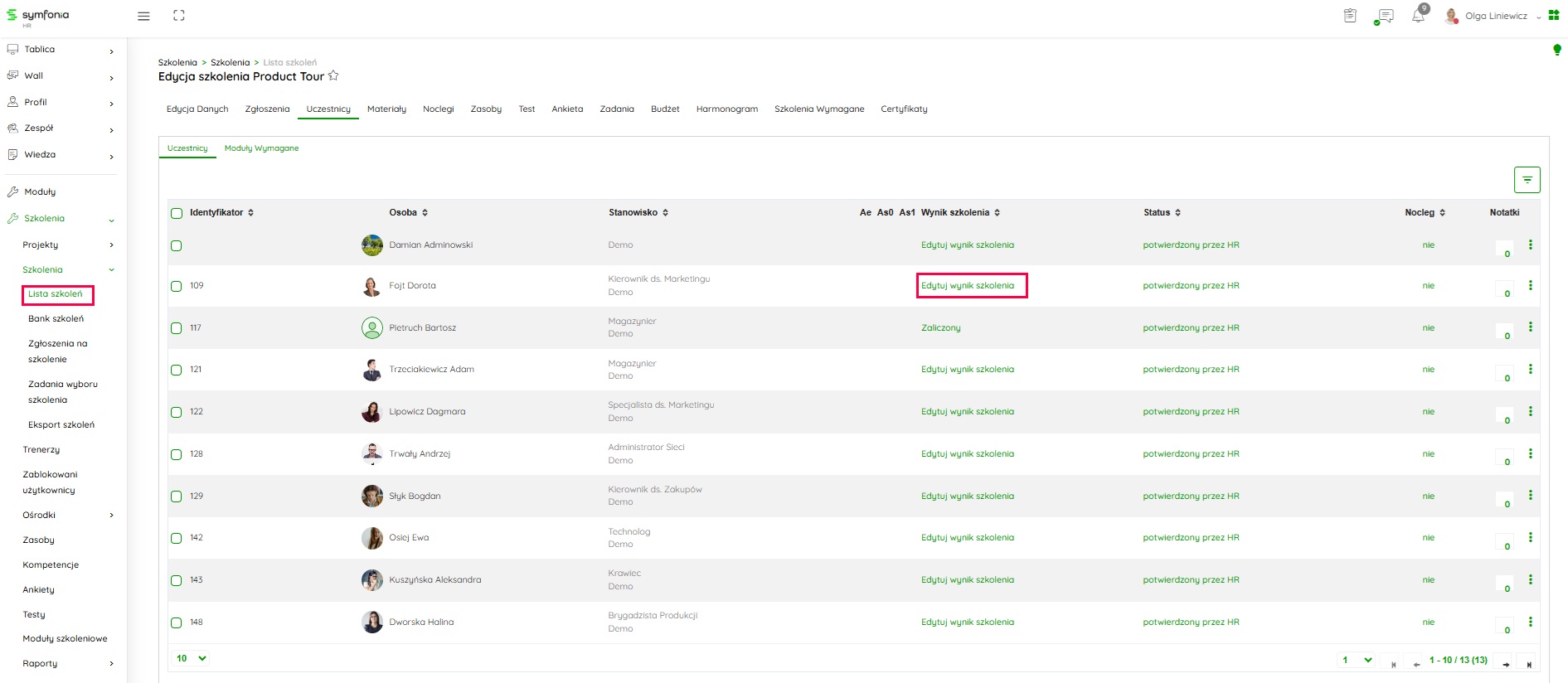Open the notifications bell
The image size is (1568, 683).
[x=1418, y=16]
